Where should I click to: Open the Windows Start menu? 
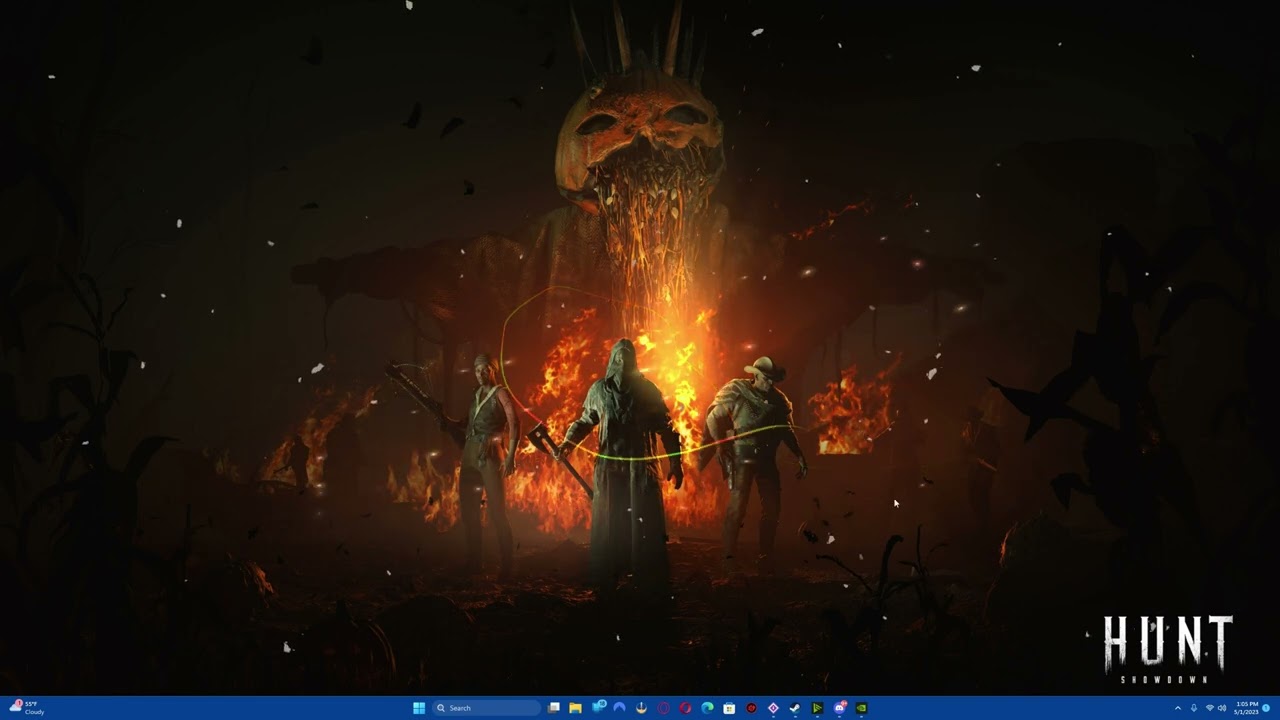[x=419, y=708]
